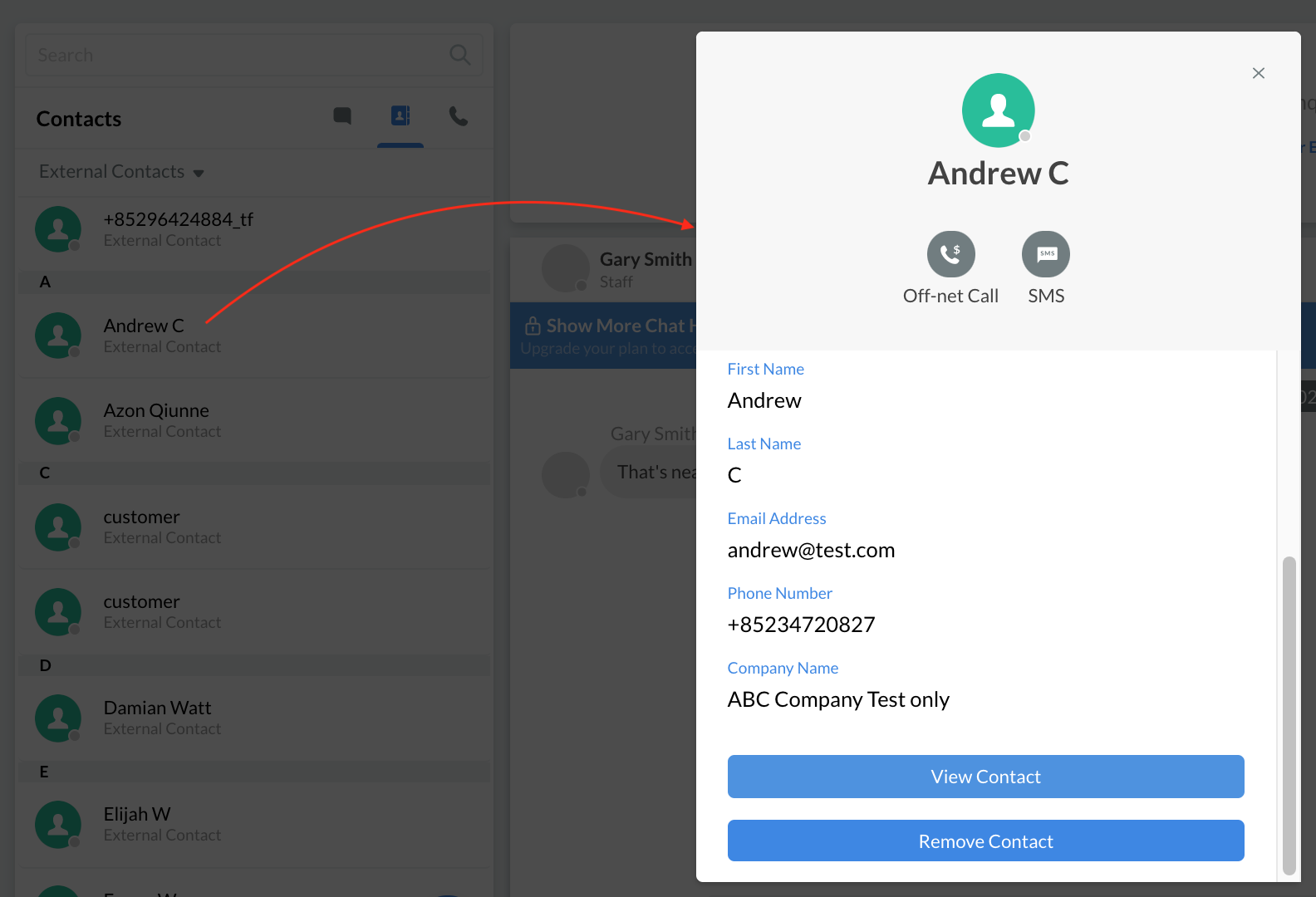Screen dimensions: 1316x897
Task: Click Gary Smith chat header avatar
Action: [566, 268]
